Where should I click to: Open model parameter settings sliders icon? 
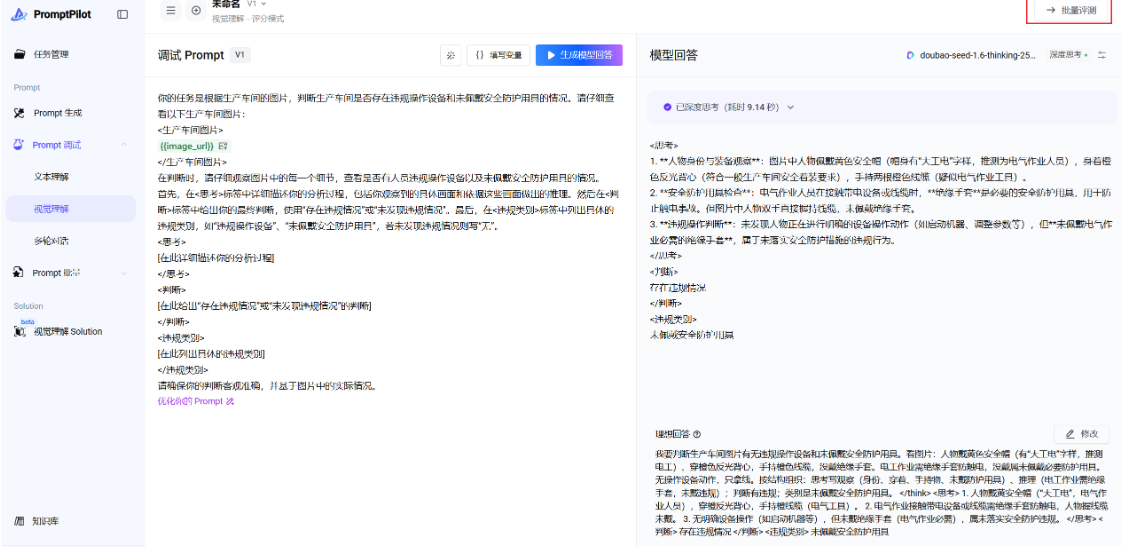[1102, 55]
